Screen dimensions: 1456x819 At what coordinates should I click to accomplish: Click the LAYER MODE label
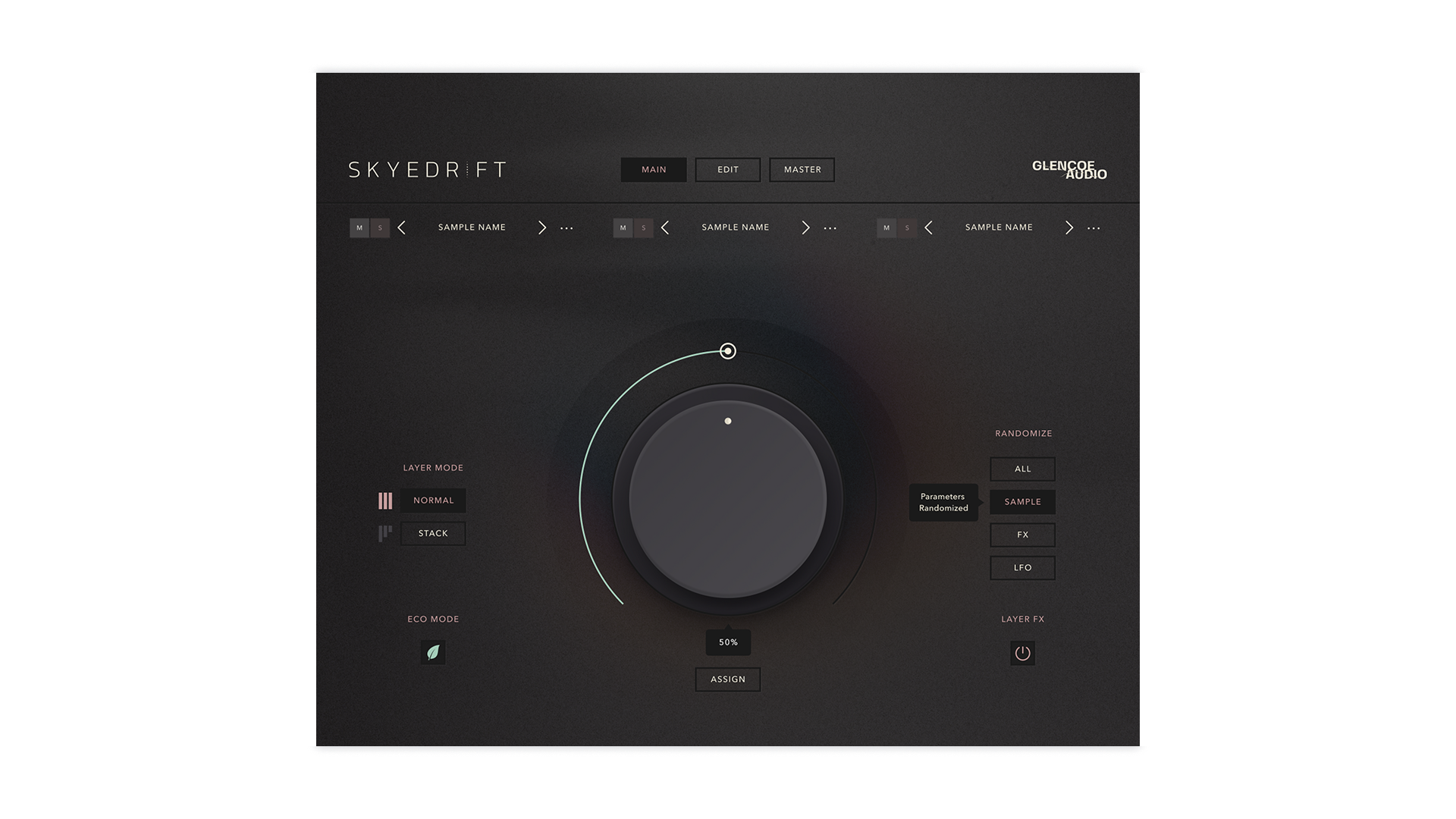pos(433,468)
